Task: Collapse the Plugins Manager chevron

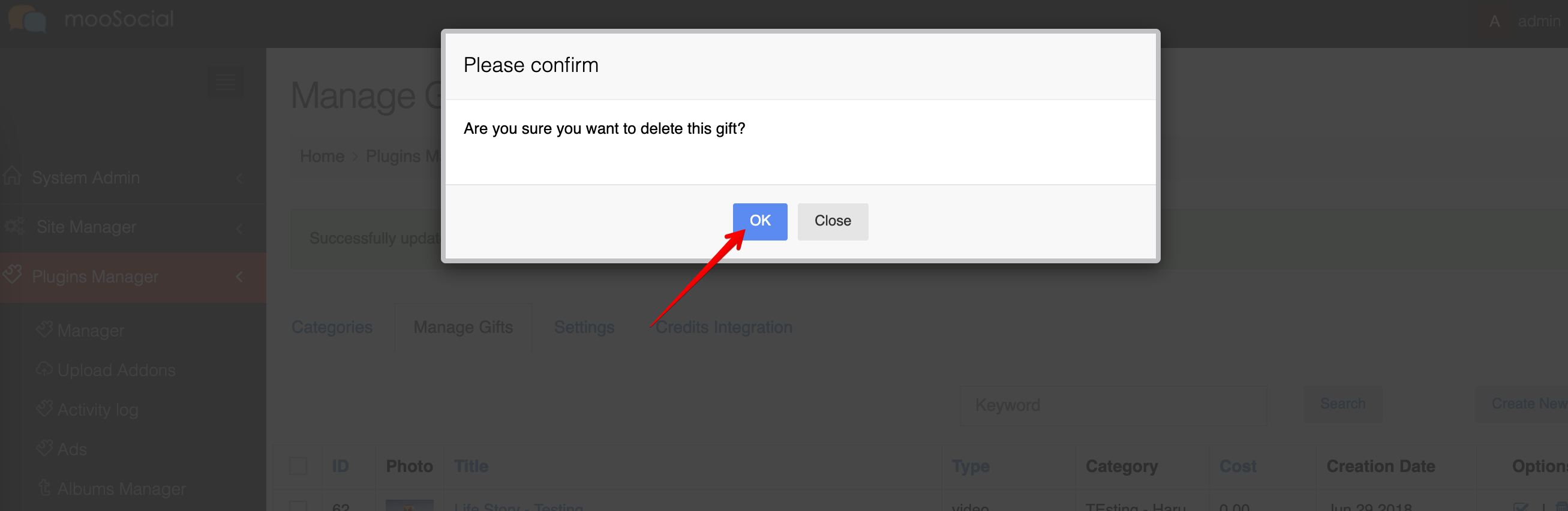Action: 239,277
